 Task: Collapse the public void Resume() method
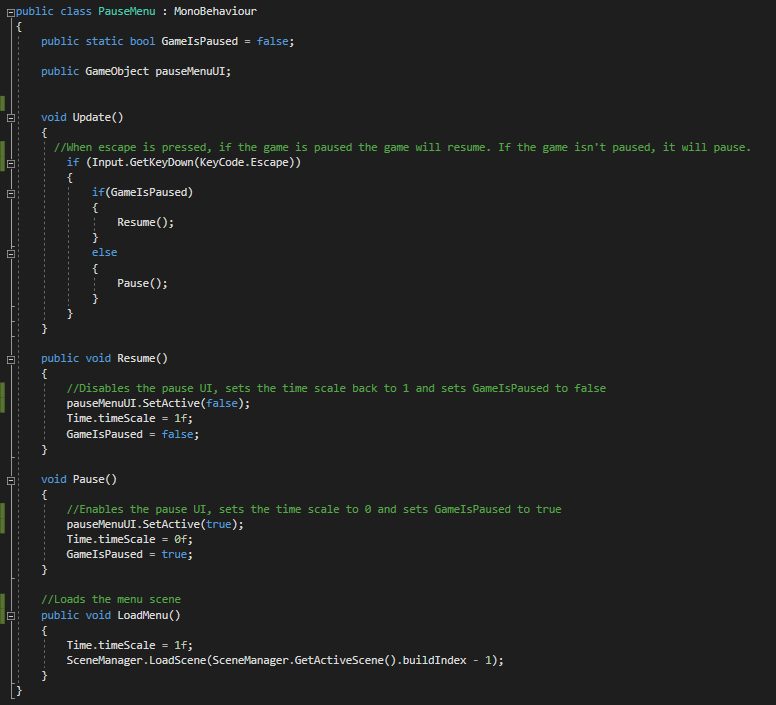[x=11, y=358]
